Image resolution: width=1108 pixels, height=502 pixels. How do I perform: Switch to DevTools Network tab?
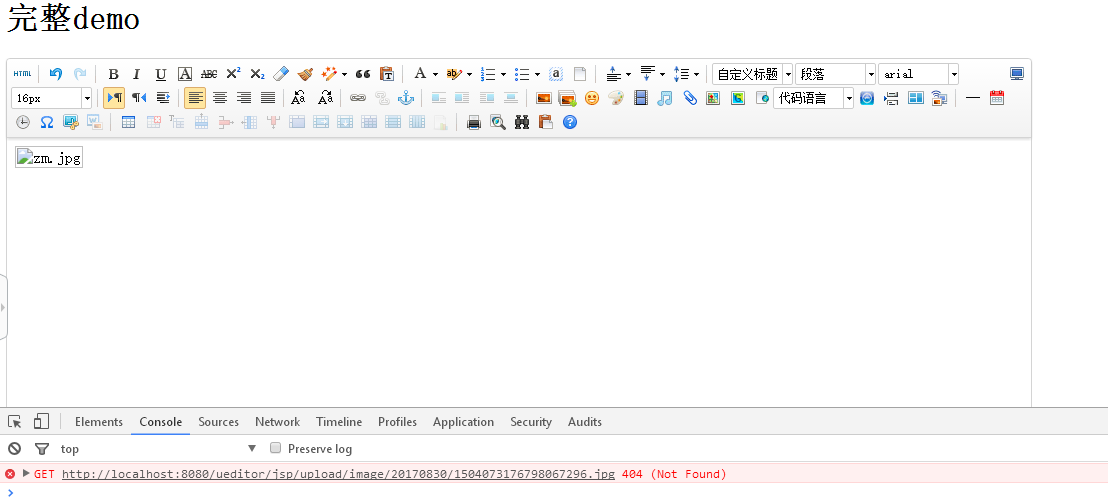click(278, 421)
